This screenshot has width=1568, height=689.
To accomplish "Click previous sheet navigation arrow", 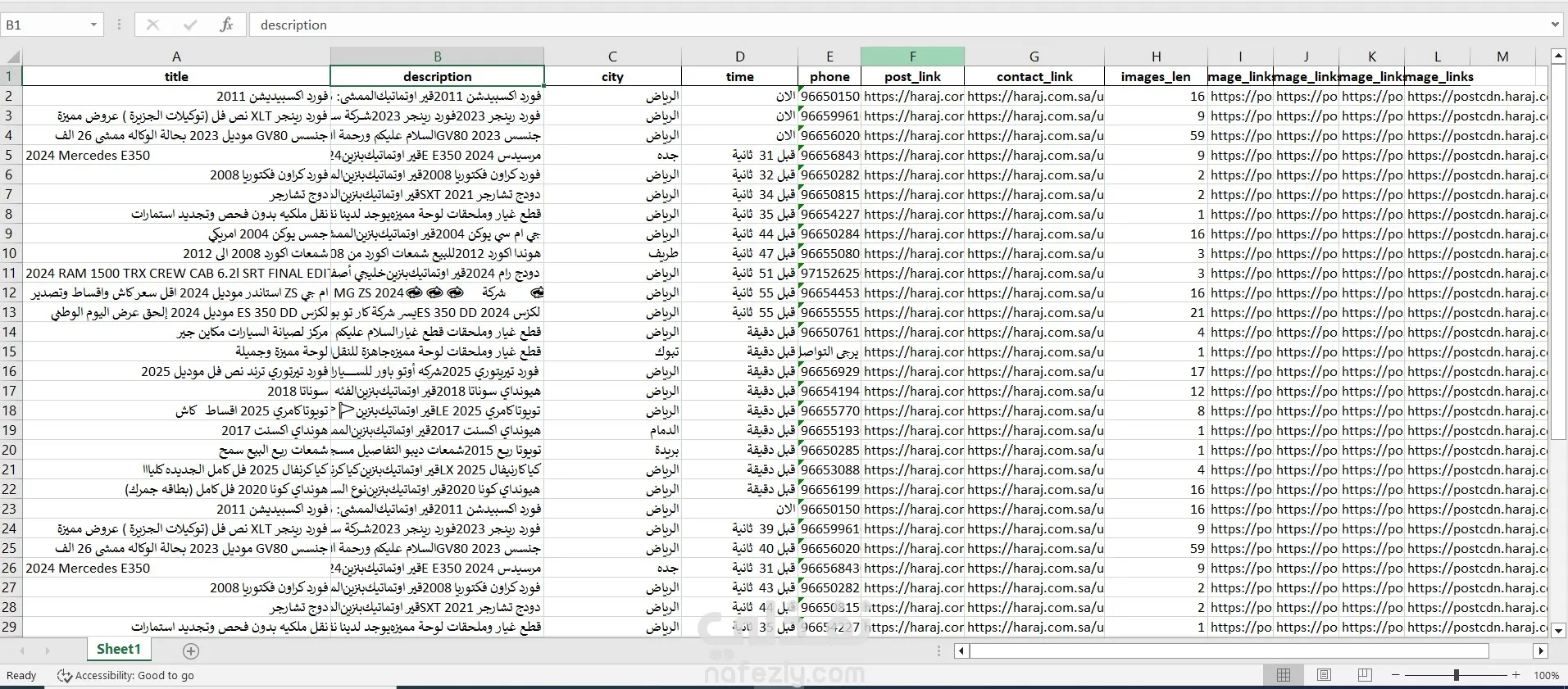I will 22,651.
